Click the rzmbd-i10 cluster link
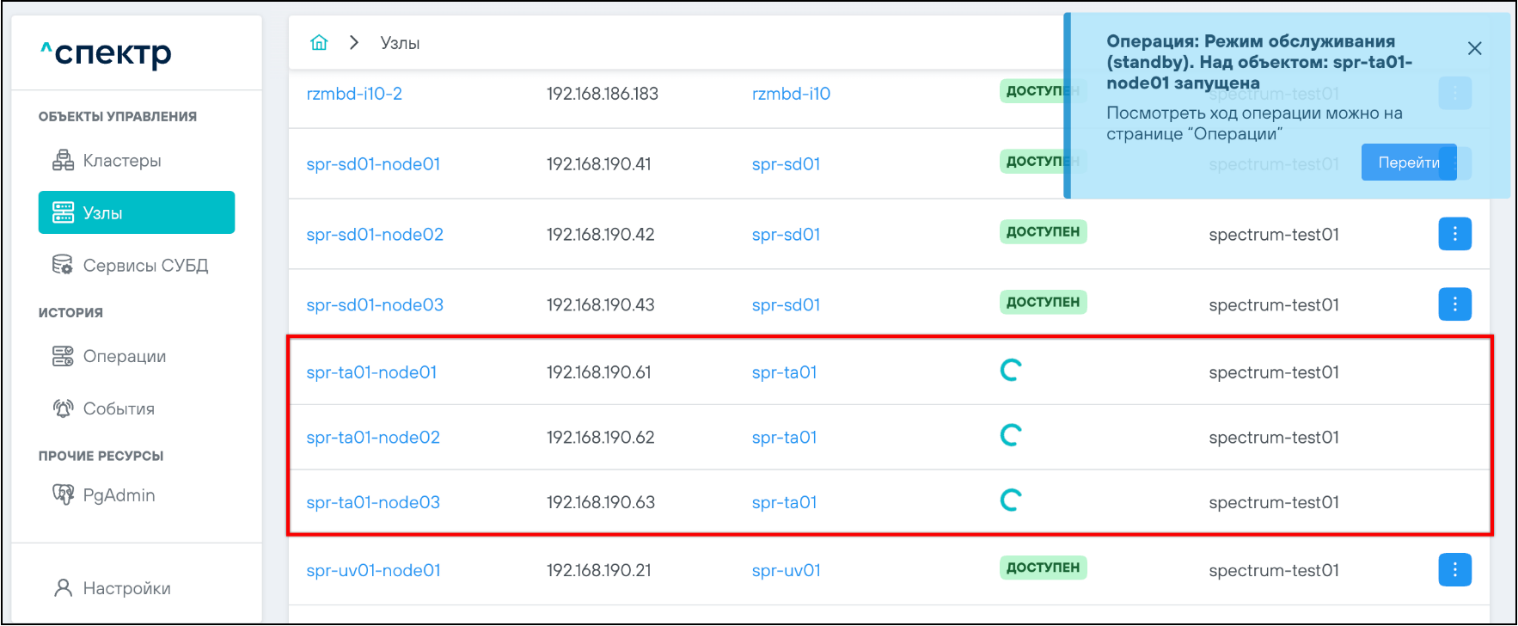 click(x=790, y=94)
